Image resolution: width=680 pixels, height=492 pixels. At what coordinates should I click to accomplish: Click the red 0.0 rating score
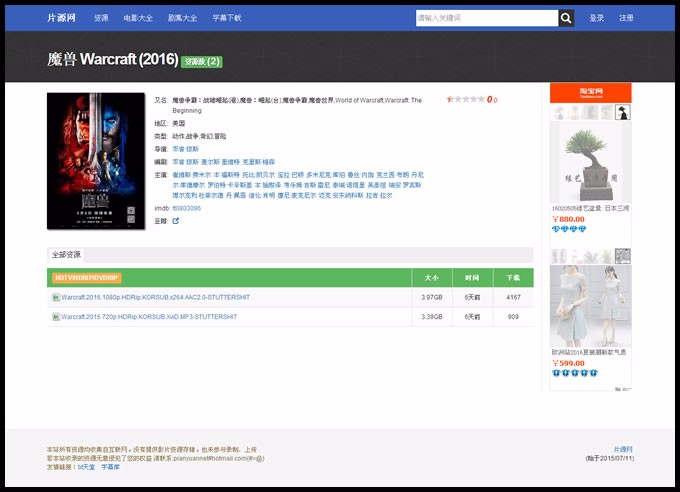[x=492, y=99]
